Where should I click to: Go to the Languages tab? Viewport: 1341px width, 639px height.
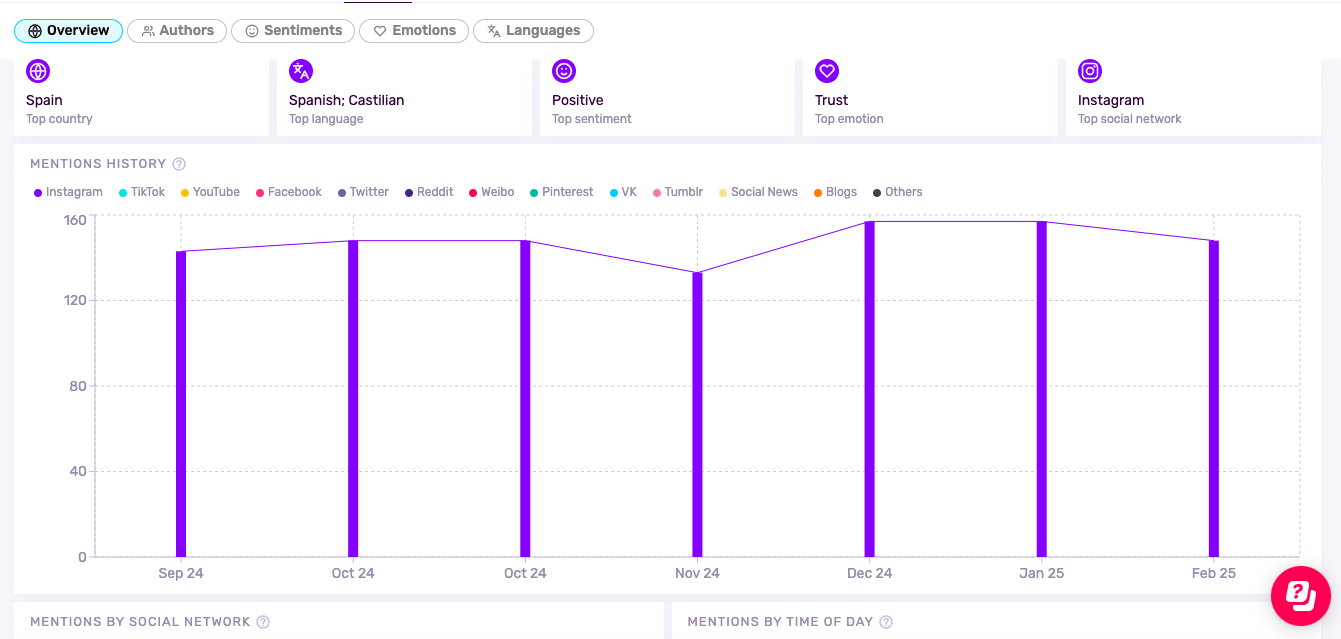point(533,31)
